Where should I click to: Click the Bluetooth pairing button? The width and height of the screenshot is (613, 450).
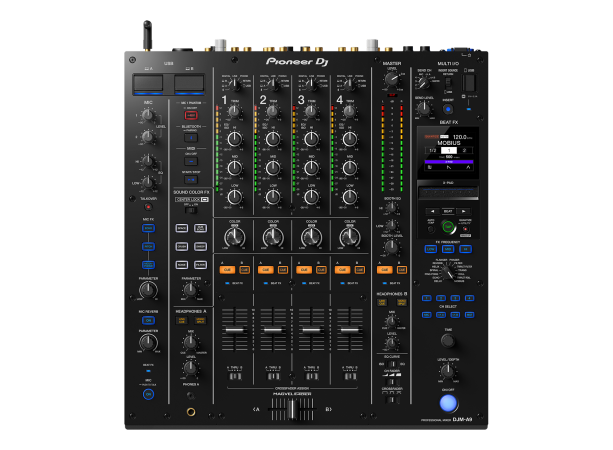[191, 138]
